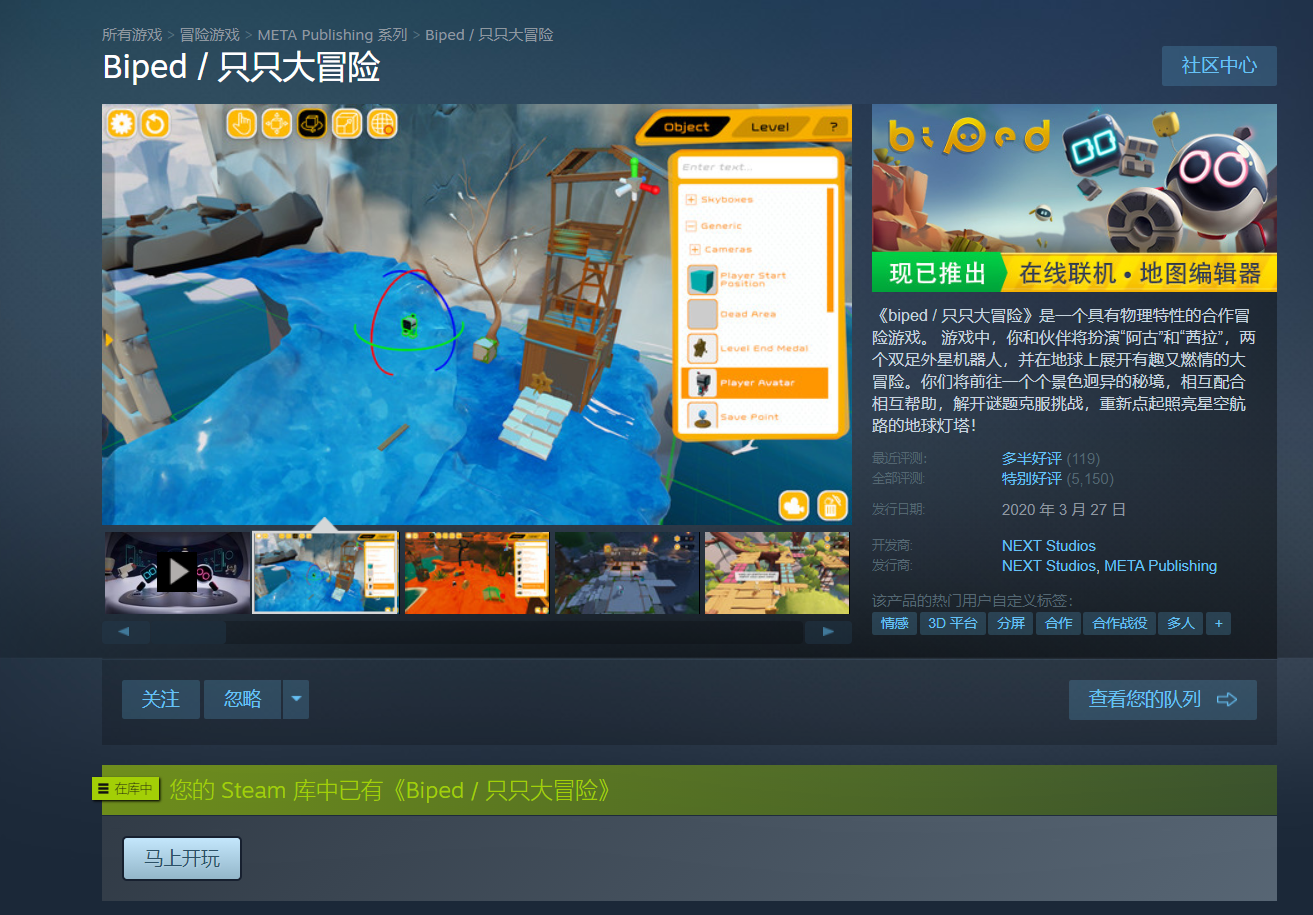Viewport: 1313px width, 915px height.
Task: Select the 合作 tag
Action: (x=1058, y=623)
